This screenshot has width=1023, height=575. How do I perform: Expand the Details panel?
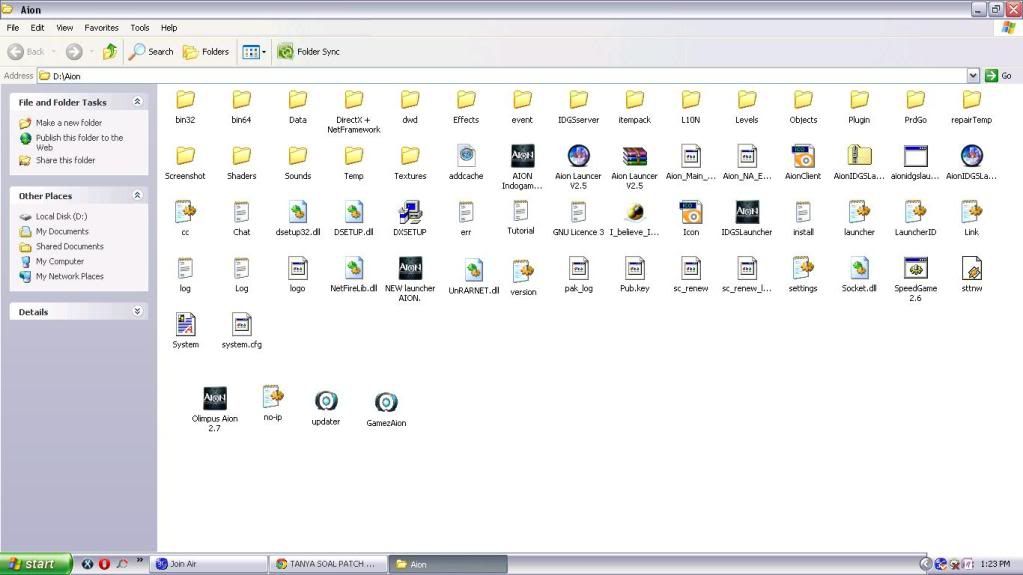point(137,311)
